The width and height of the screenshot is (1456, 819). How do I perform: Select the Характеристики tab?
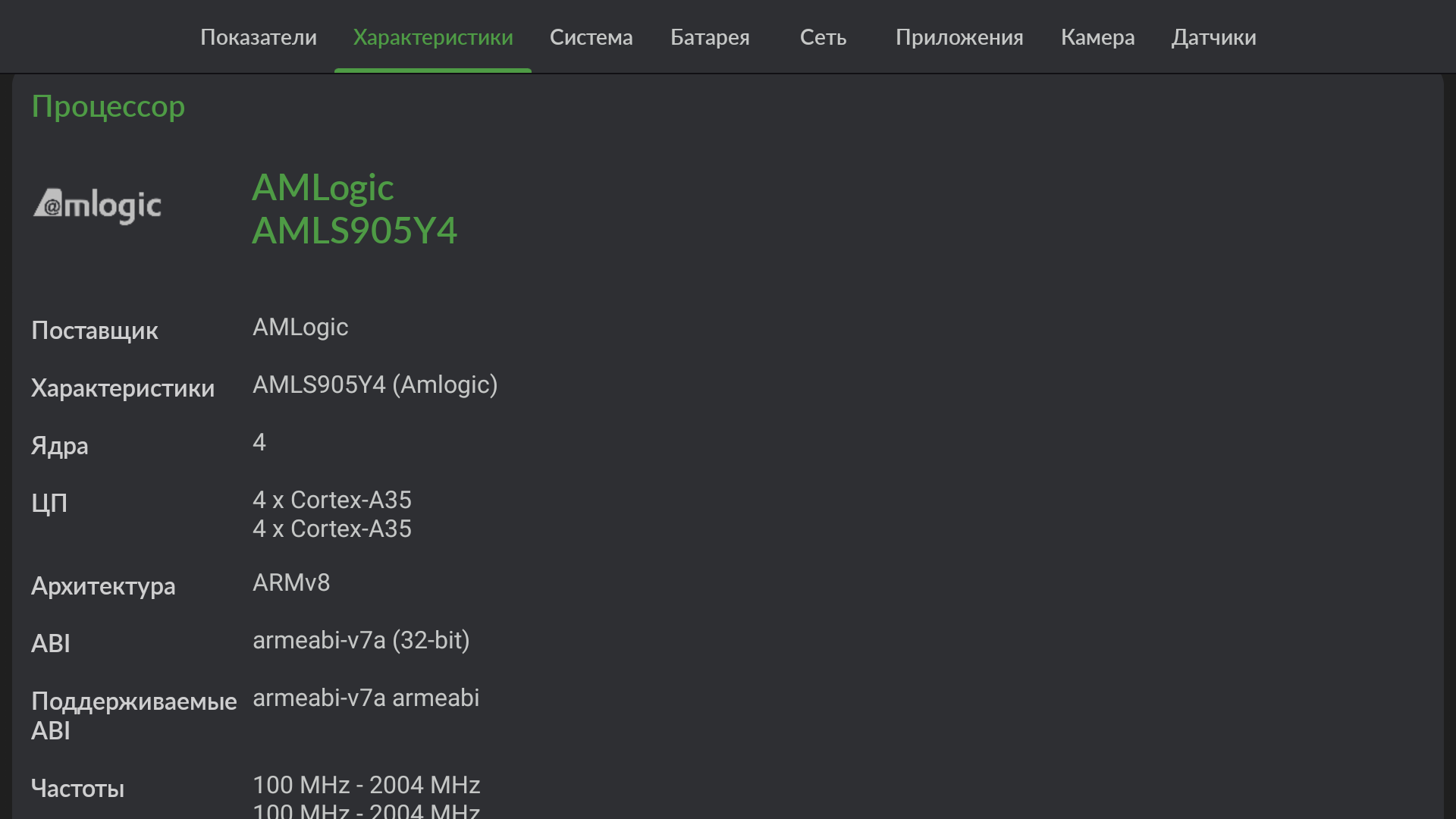433,37
